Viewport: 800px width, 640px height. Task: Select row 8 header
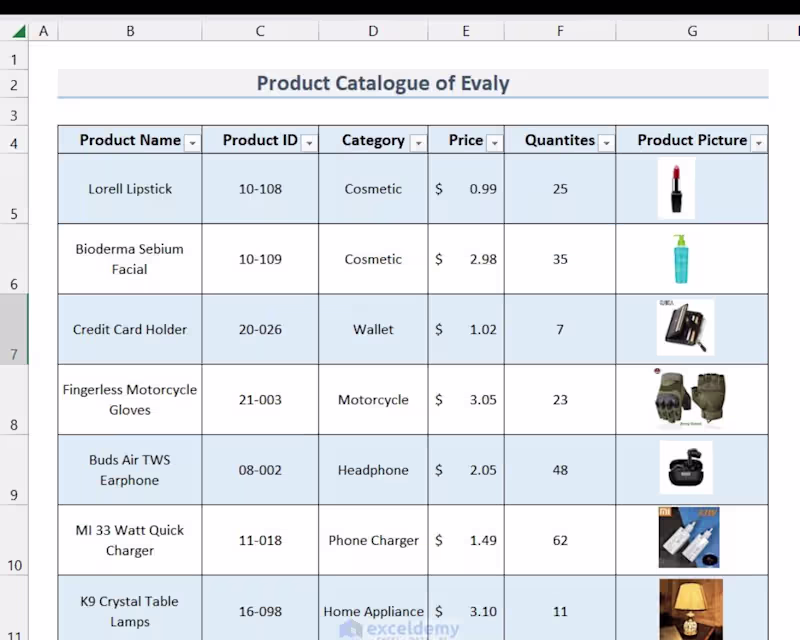pyautogui.click(x=14, y=400)
